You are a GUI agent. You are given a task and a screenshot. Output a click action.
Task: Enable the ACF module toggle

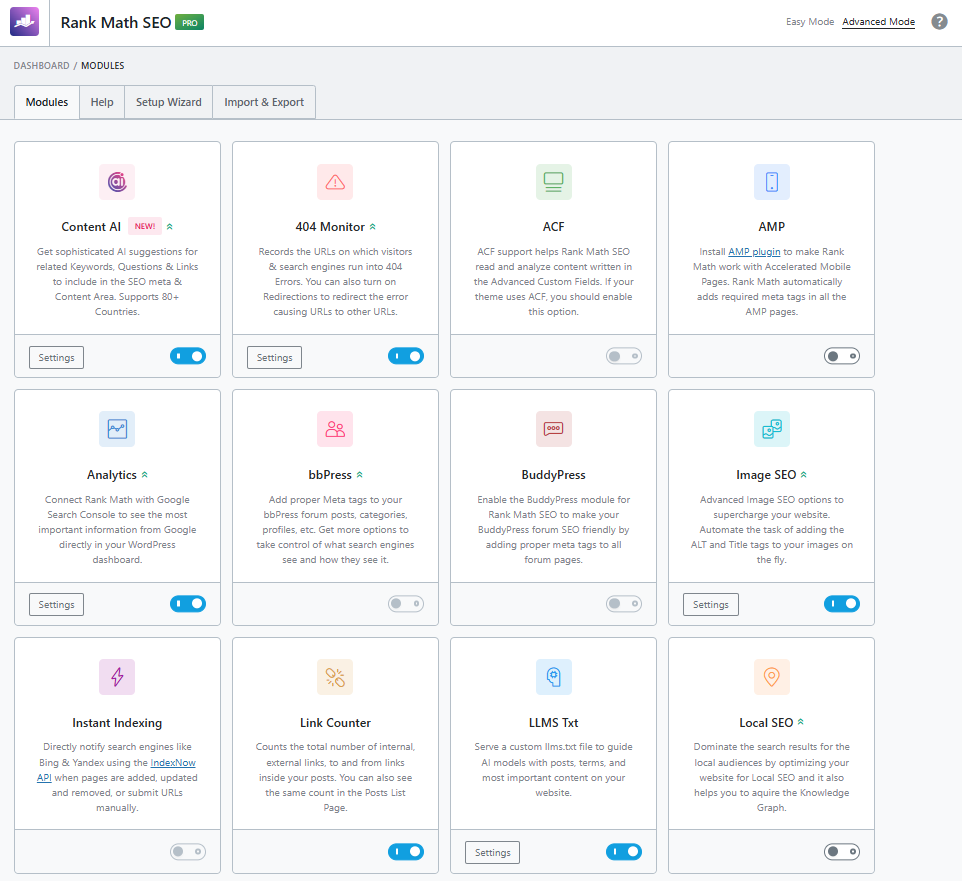tap(624, 356)
